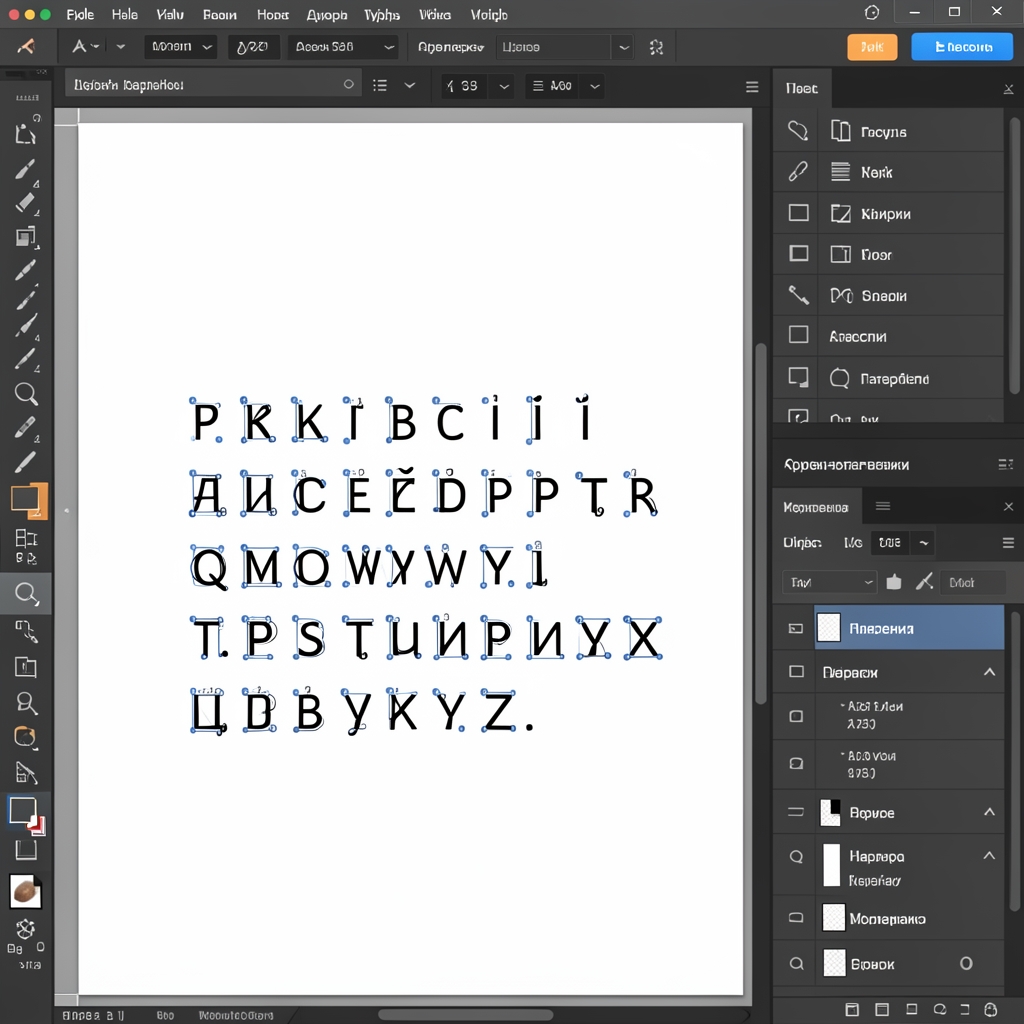Viewport: 1024px width, 1024px height.
Task: Click the edit square icon next to Kьирии
Action: pyautogui.click(x=840, y=214)
